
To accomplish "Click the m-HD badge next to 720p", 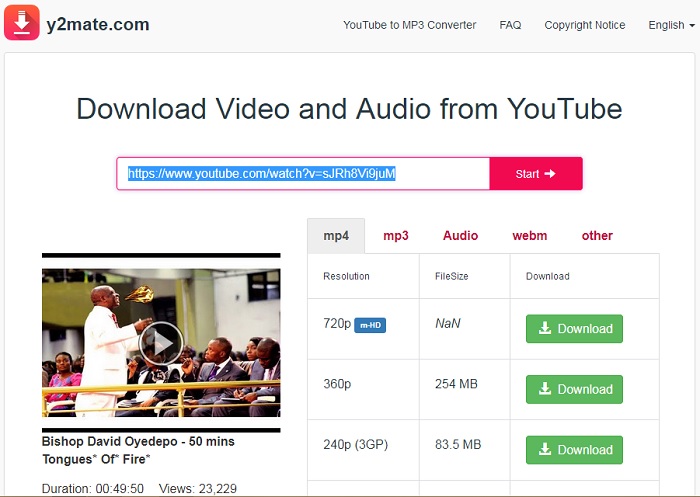I will 370,325.
